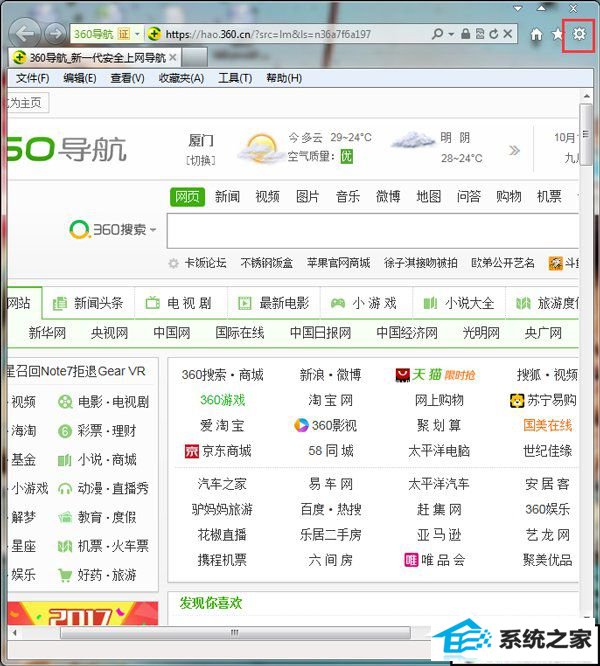This screenshot has width=600, height=666.
Task: Open the 收藏夹(A) menu
Action: 181,78
